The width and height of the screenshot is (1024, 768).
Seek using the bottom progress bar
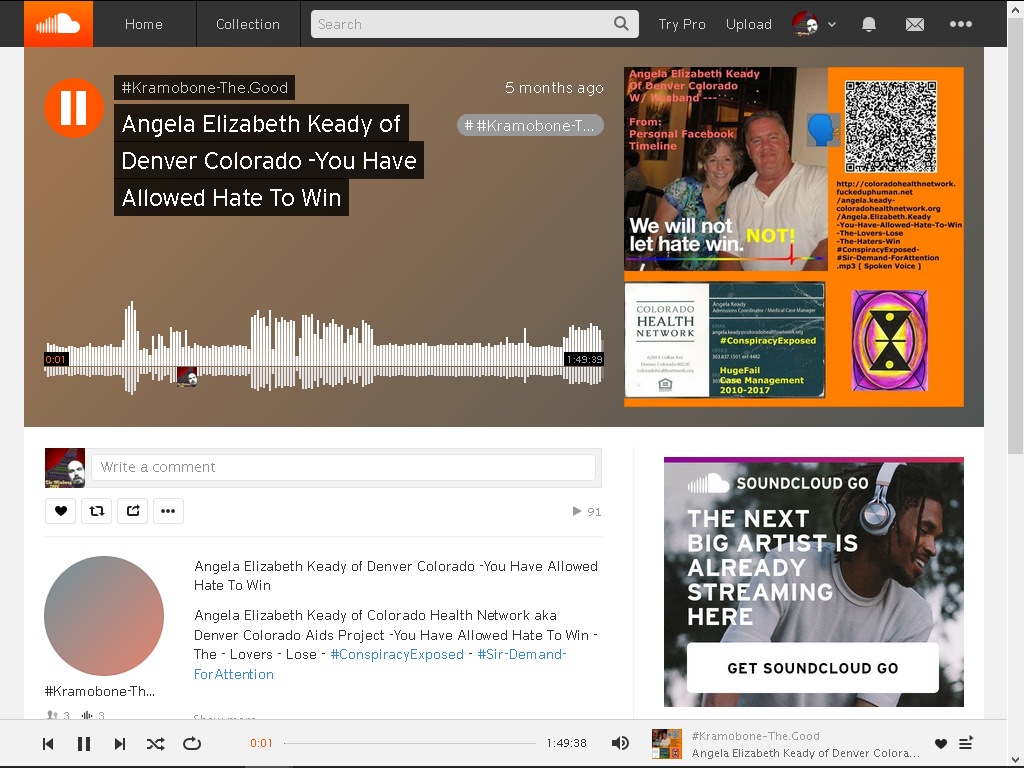(x=409, y=743)
